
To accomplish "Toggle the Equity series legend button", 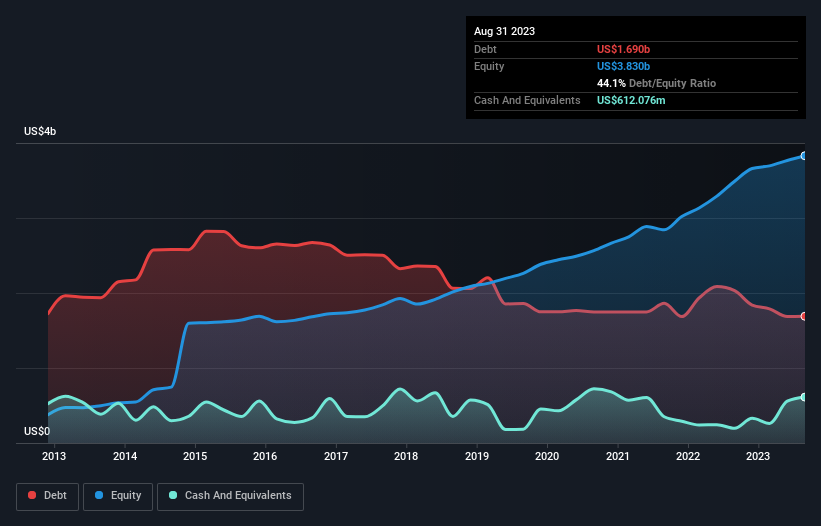I will [x=118, y=496].
